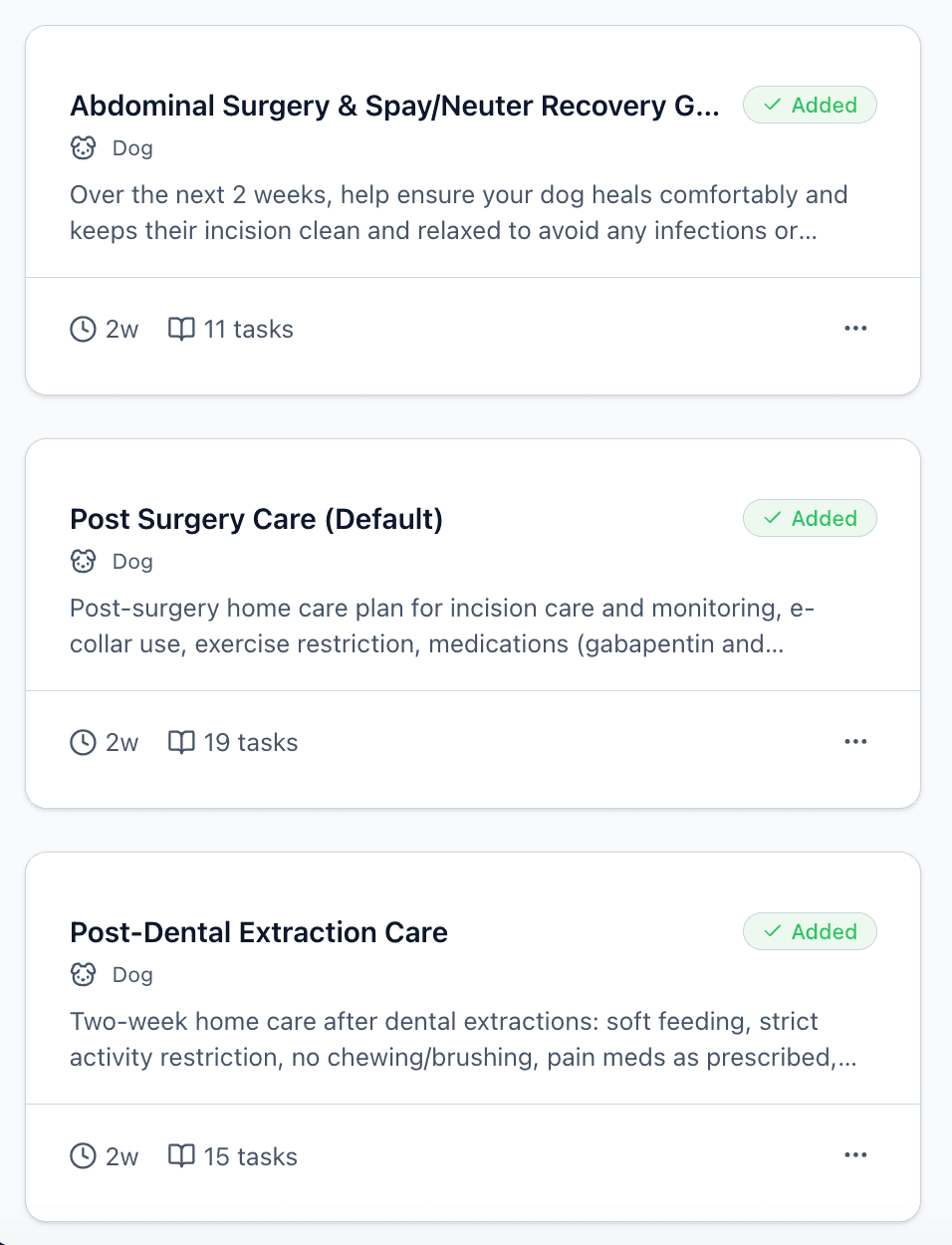The image size is (952, 1245).
Task: Click the book icon next to 15 tasks
Action: point(182,1155)
